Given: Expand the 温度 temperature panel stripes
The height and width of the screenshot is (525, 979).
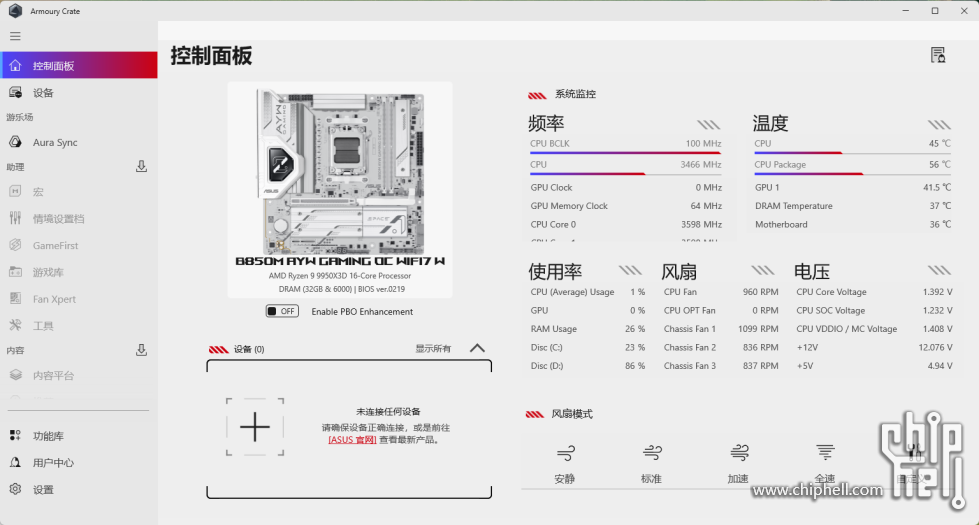Looking at the screenshot, I should [939, 125].
